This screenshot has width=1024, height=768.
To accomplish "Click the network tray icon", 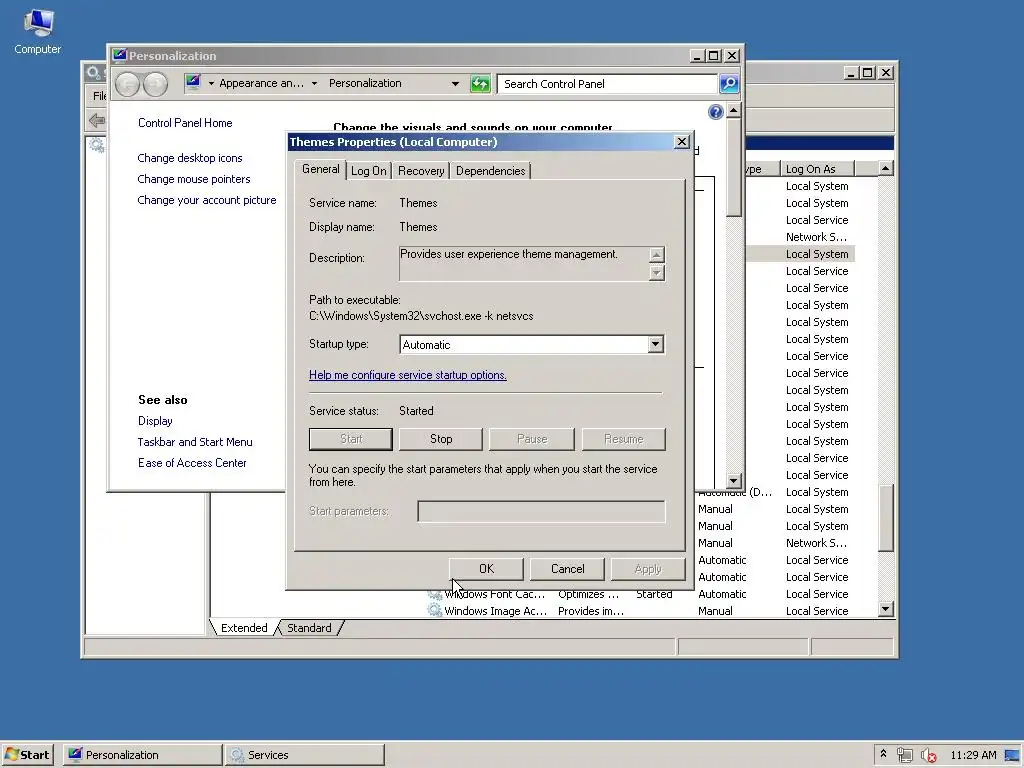I will pos(904,755).
